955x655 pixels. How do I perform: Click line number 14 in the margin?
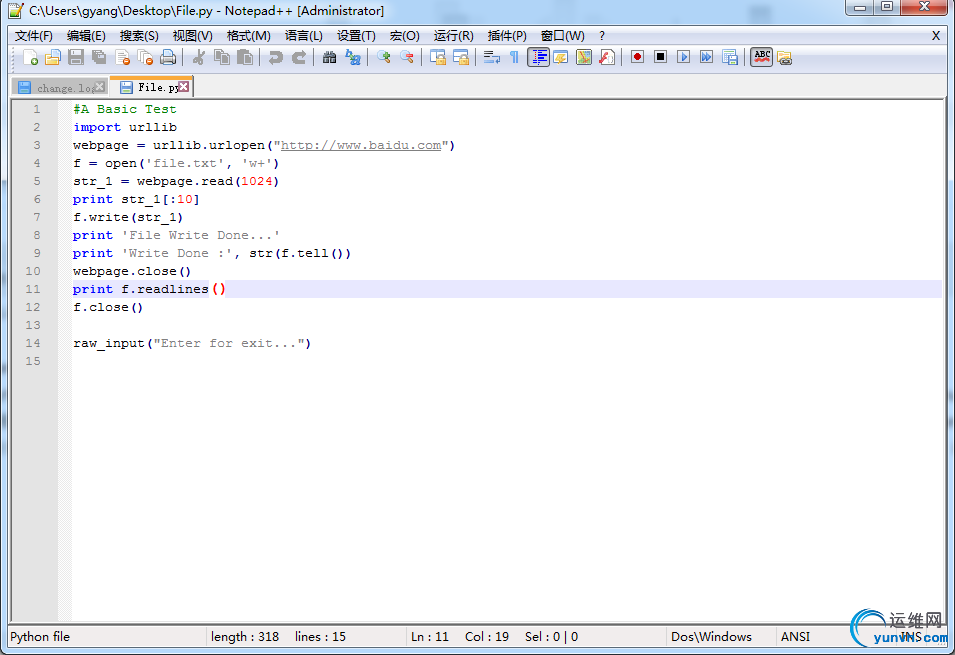pyautogui.click(x=33, y=343)
